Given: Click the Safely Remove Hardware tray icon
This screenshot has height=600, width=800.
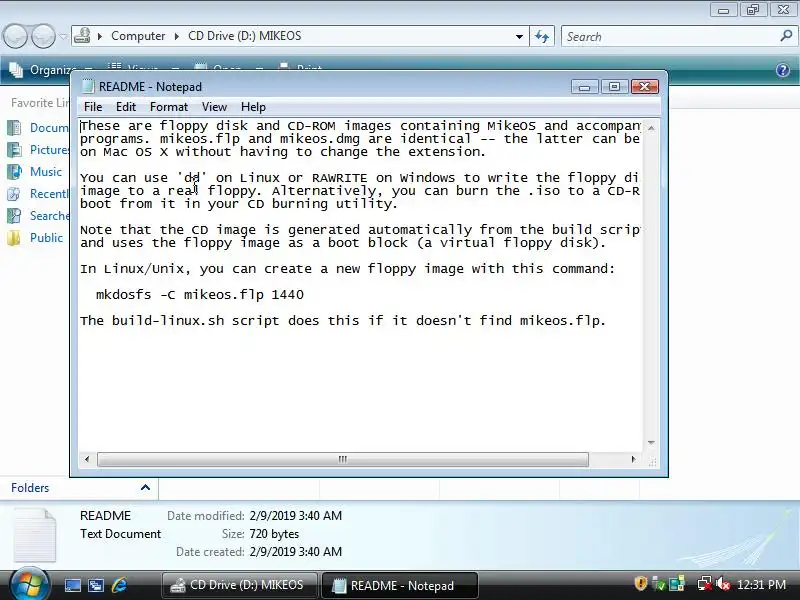Looking at the screenshot, I should pyautogui.click(x=659, y=583).
